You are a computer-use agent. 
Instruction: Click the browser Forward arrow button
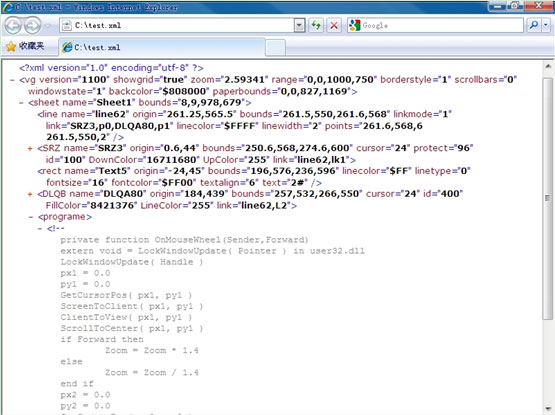click(33, 25)
